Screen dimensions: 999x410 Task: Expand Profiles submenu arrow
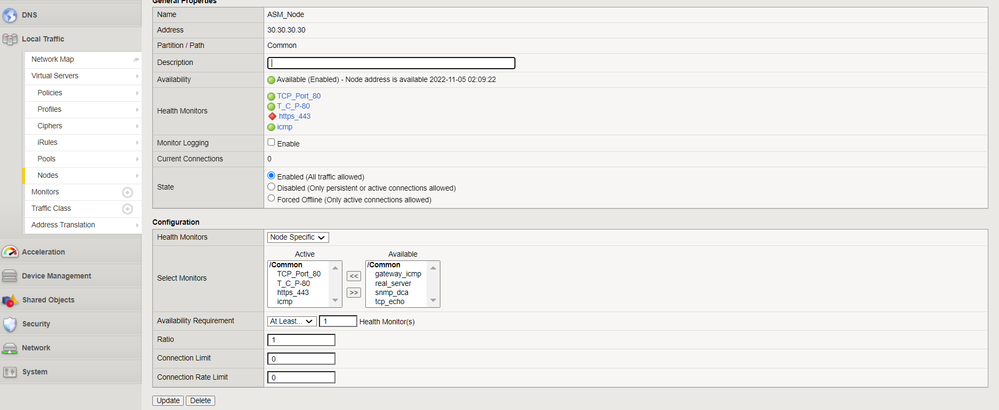point(136,110)
